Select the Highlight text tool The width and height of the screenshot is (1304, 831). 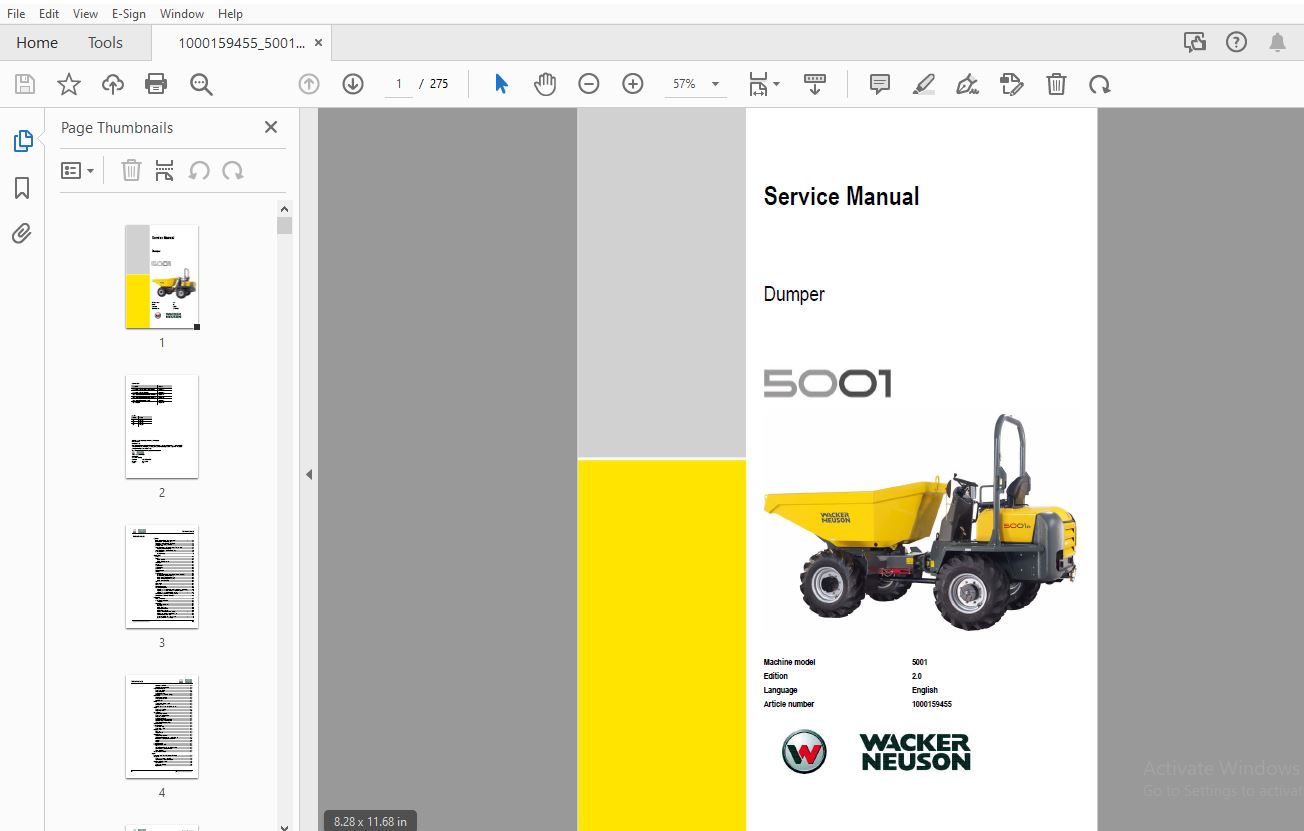pos(924,85)
